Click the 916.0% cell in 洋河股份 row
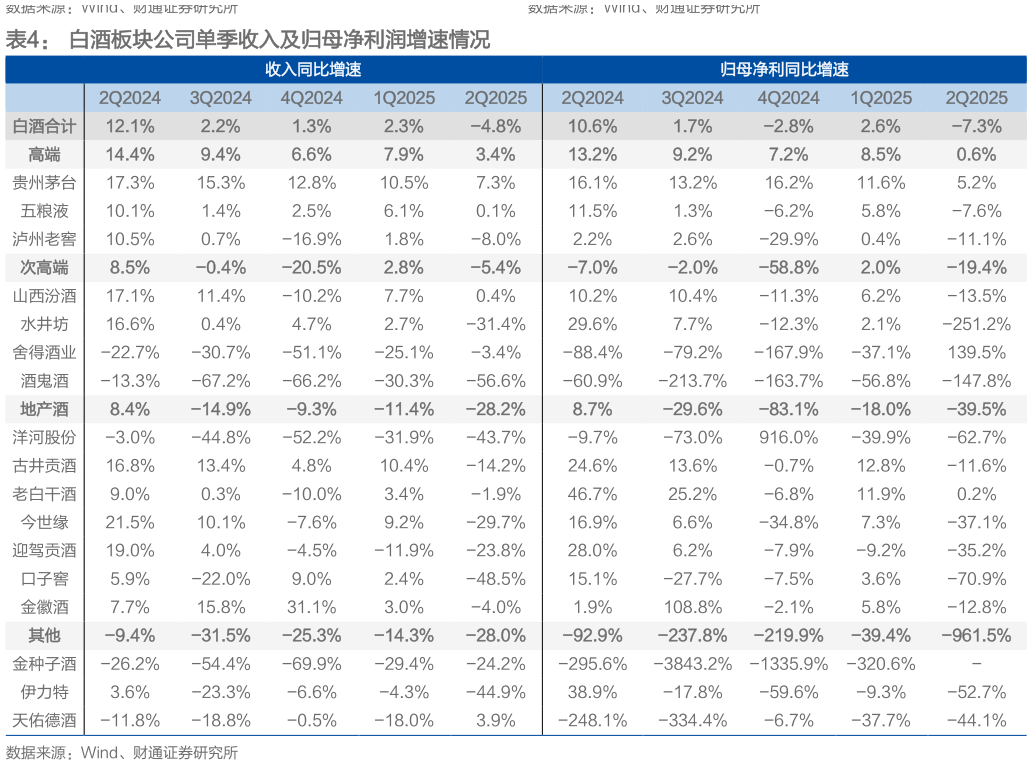This screenshot has height=775, width=1032. (788, 437)
